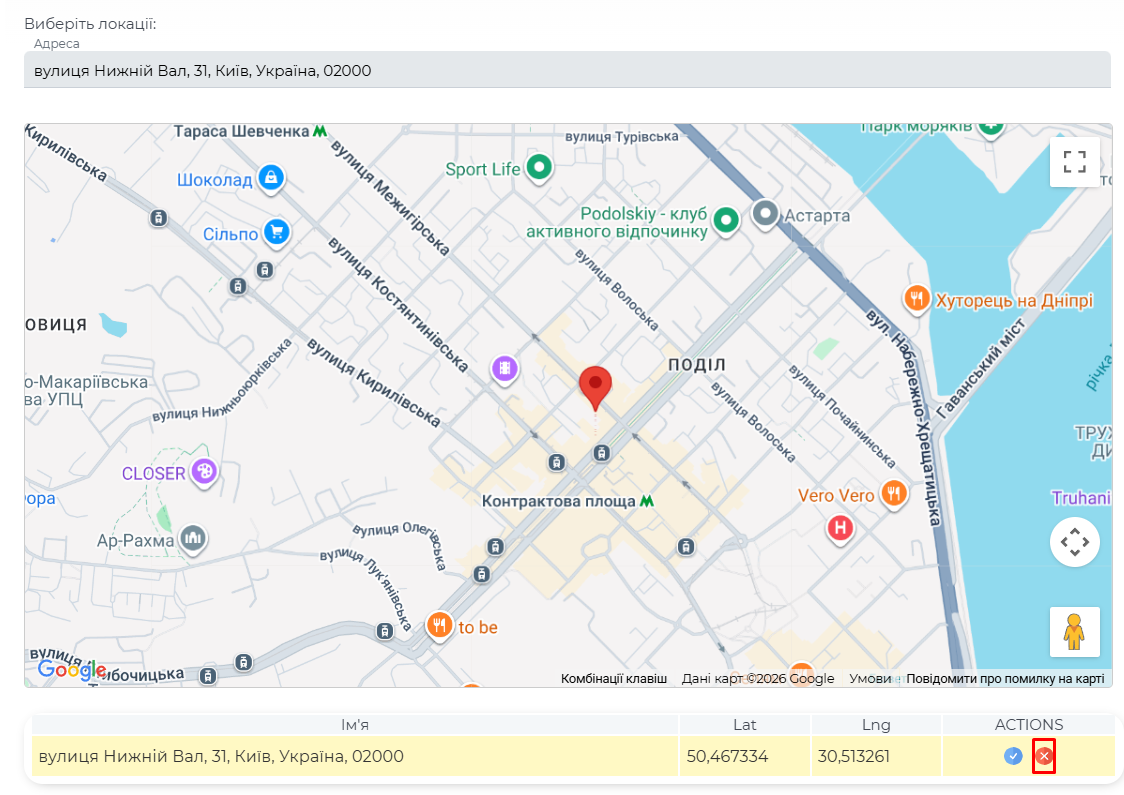Click the map camera pan control
The image size is (1124, 795).
[x=1074, y=542]
